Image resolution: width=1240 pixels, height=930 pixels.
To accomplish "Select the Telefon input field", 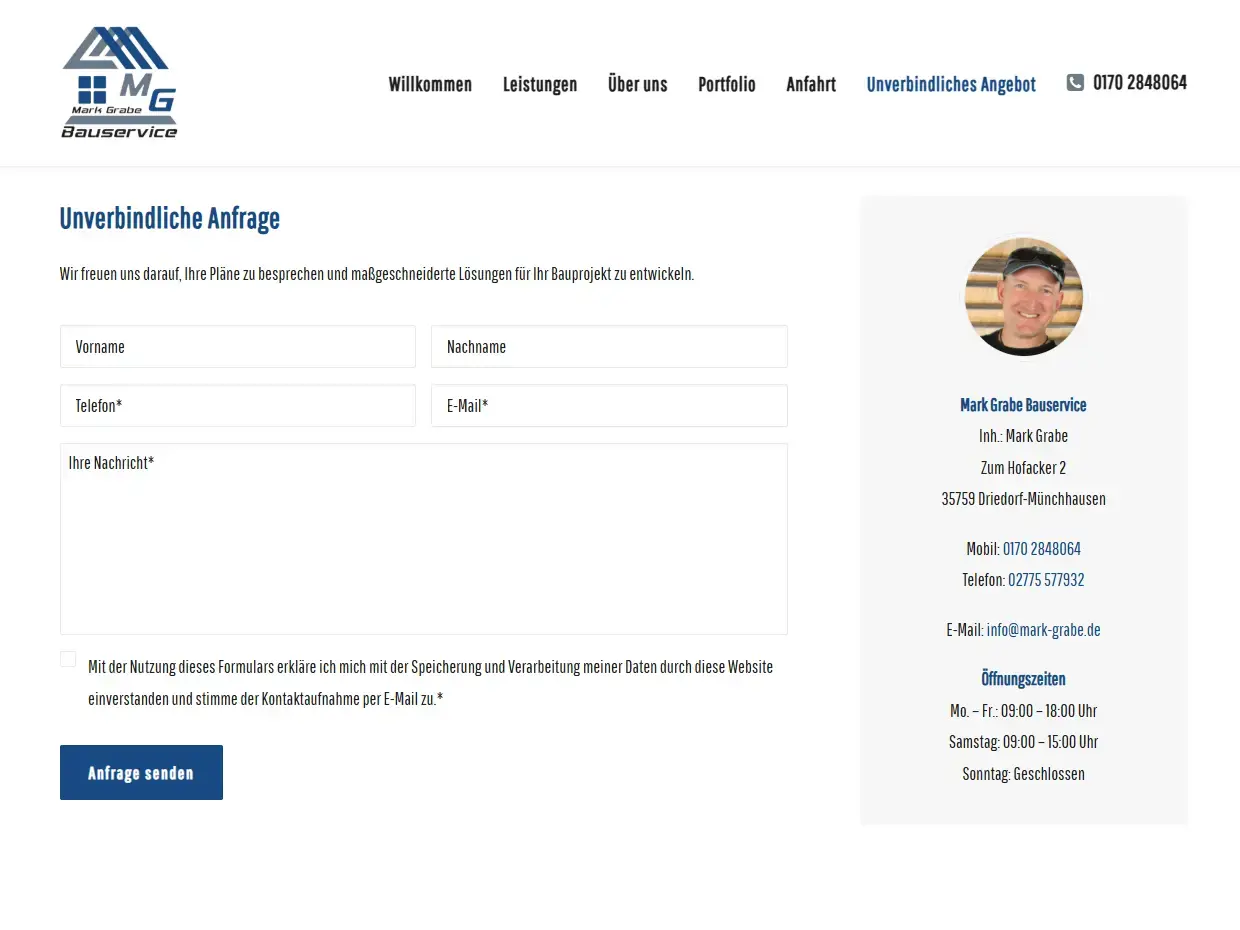I will coord(238,406).
